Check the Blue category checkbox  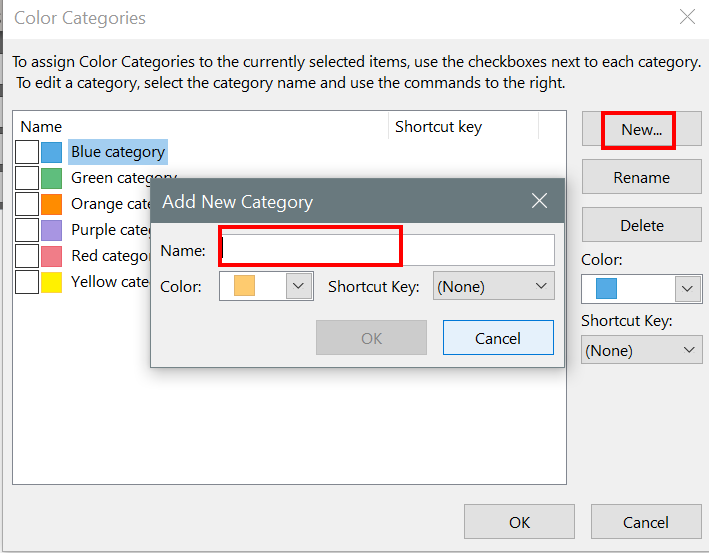[27, 152]
